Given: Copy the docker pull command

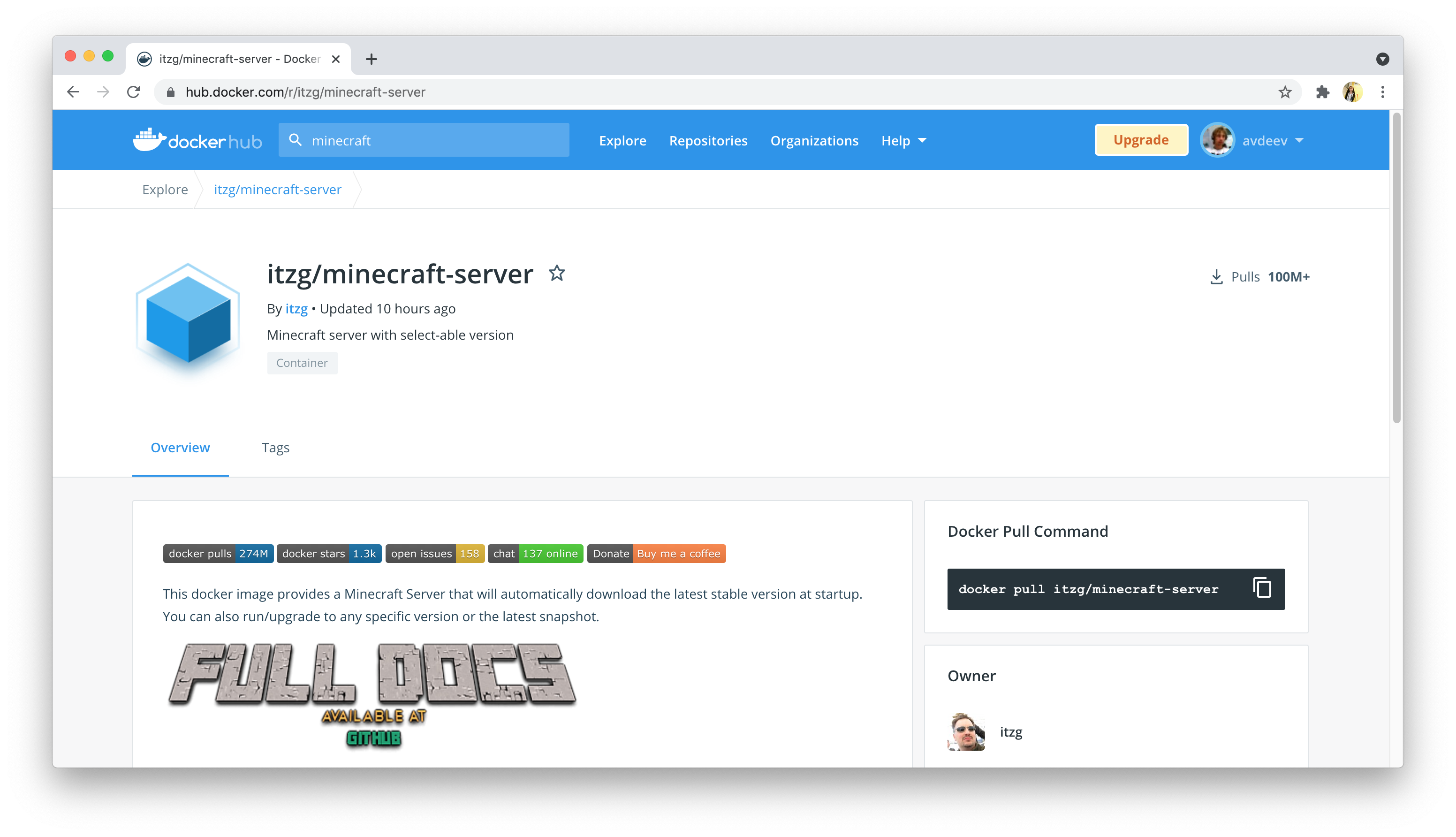Looking at the screenshot, I should [x=1262, y=589].
